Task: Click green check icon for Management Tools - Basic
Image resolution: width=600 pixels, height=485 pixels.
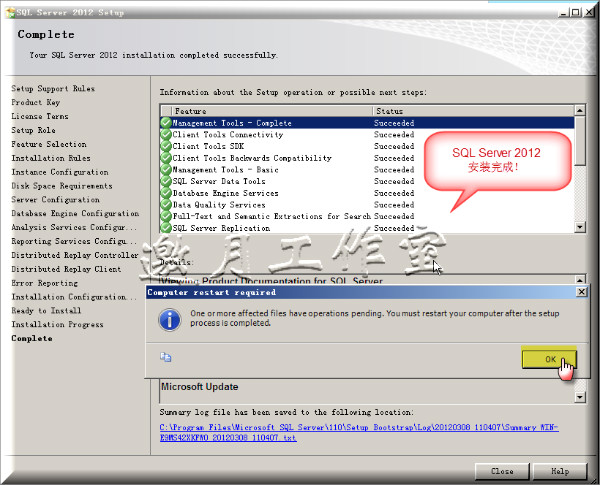Action: point(166,170)
